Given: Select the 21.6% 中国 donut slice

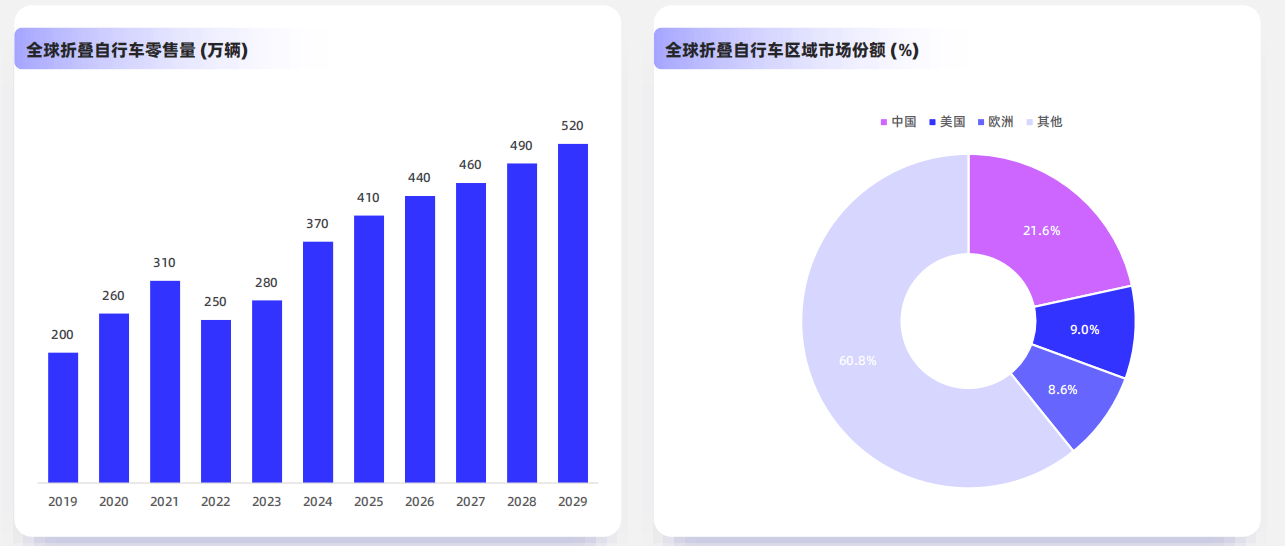Looking at the screenshot, I should pyautogui.click(x=1041, y=230).
